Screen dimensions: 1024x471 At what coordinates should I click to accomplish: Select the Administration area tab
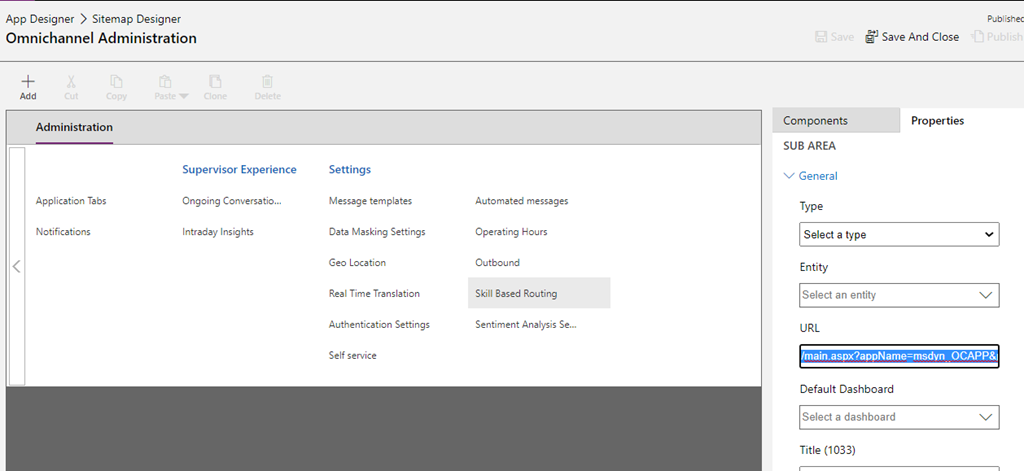coord(74,127)
